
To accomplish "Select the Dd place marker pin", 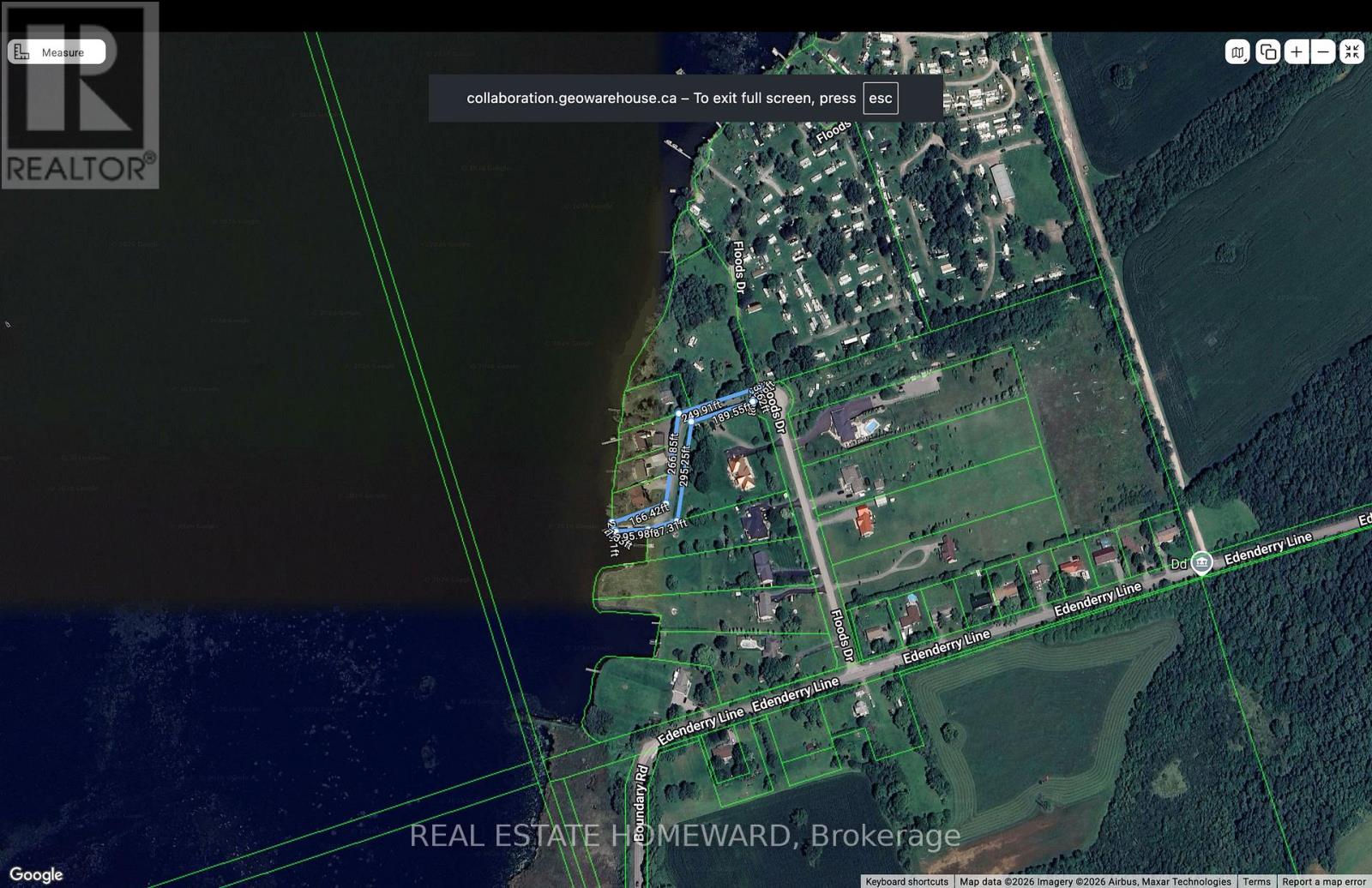I will coord(1202,563).
